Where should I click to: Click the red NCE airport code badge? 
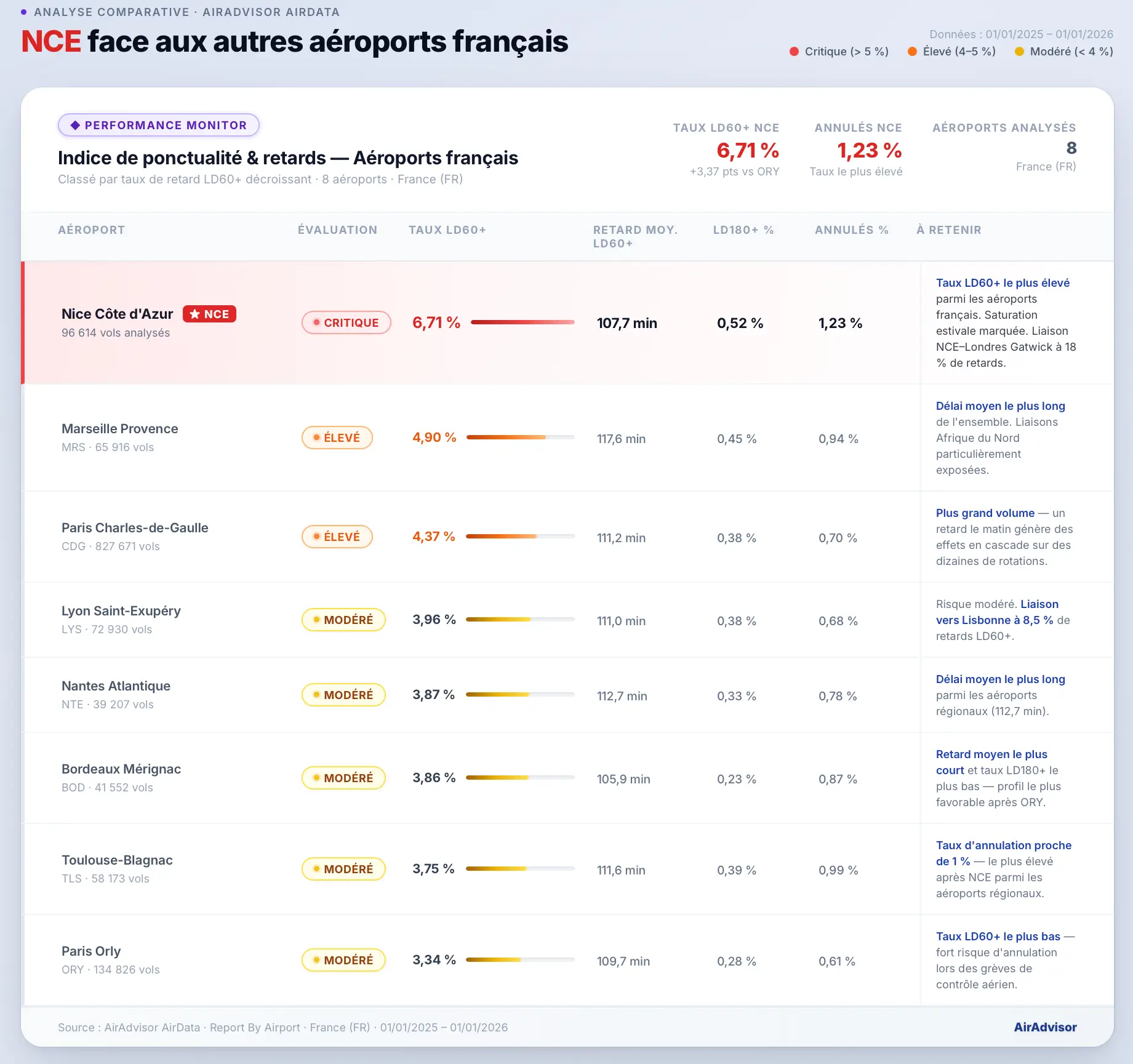[209, 314]
